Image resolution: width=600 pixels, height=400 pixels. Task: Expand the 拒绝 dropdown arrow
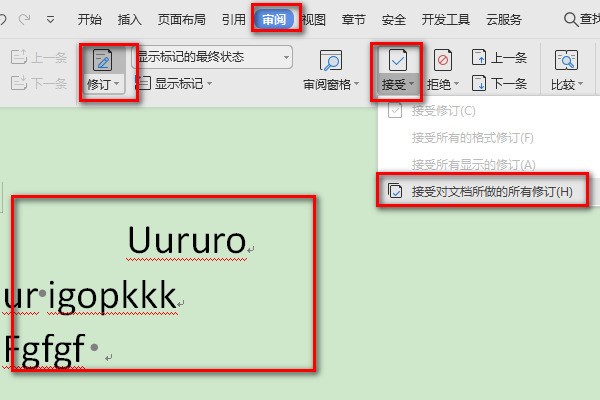coord(457,86)
